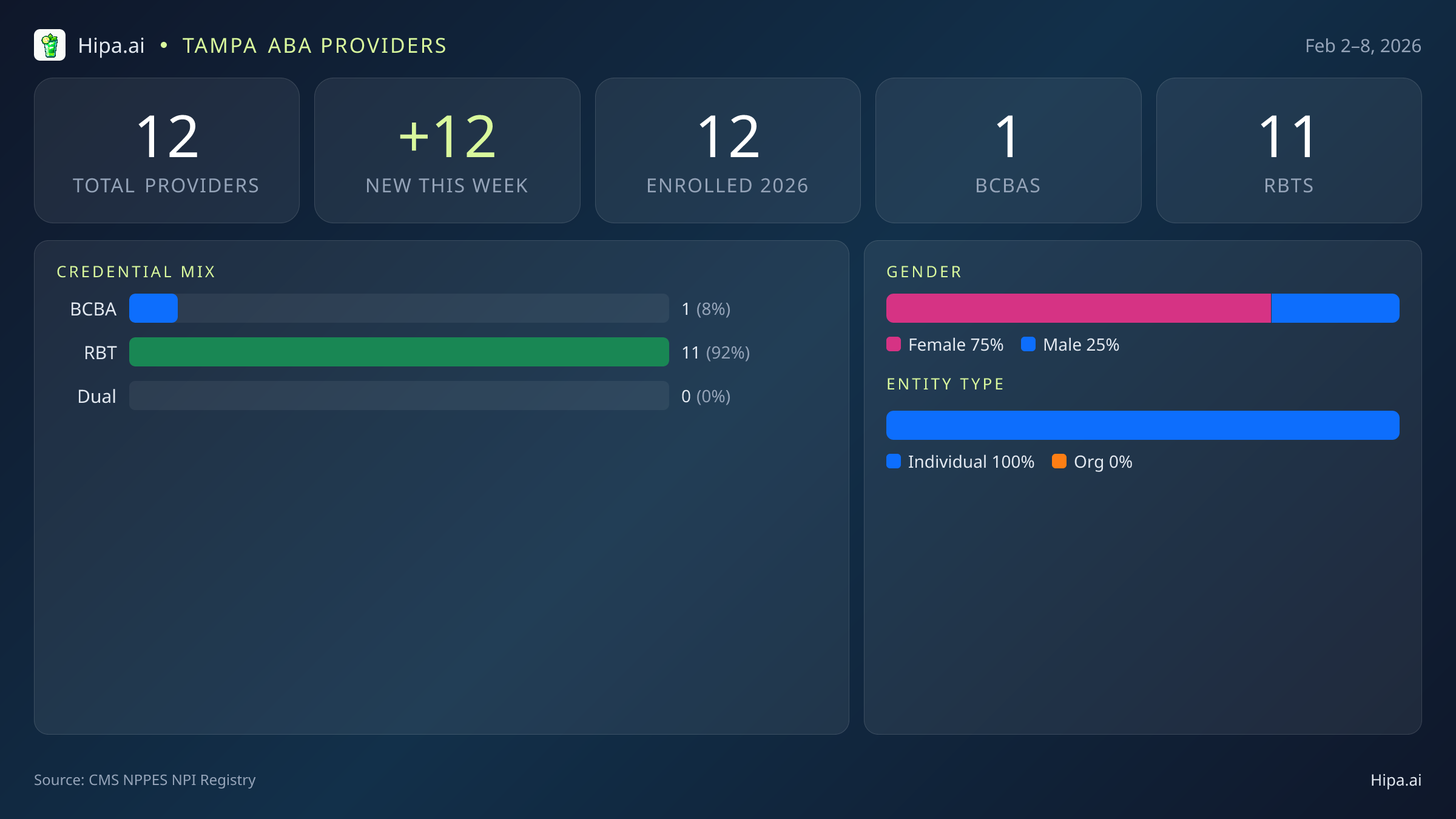Screen dimensions: 1456x819
Task: Click the Male blue legend swatch
Action: point(1028,345)
